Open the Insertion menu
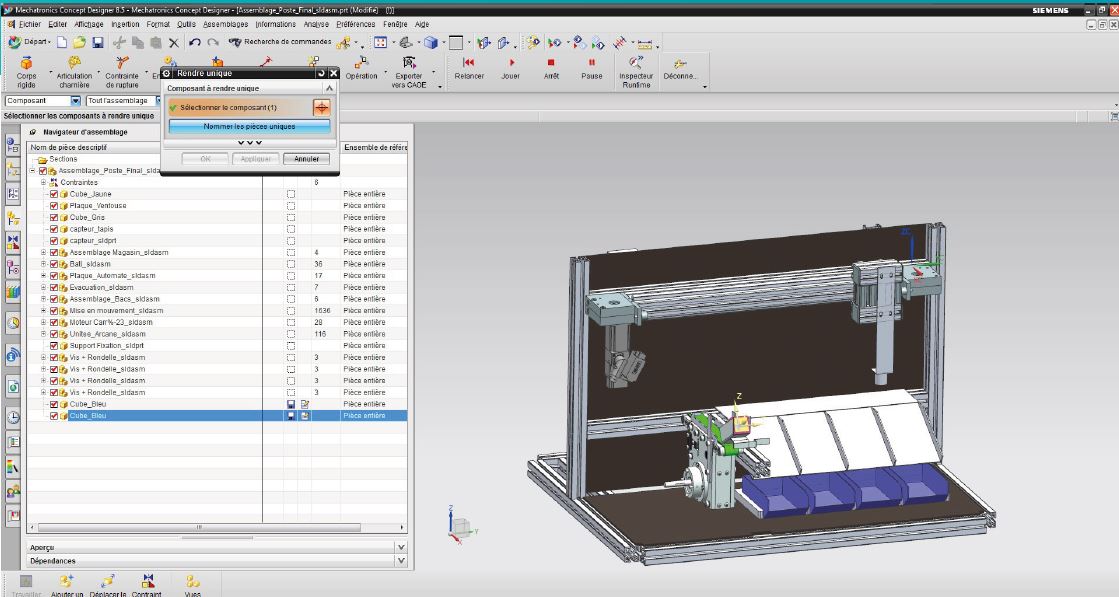This screenshot has width=1119, height=597. [x=125, y=24]
